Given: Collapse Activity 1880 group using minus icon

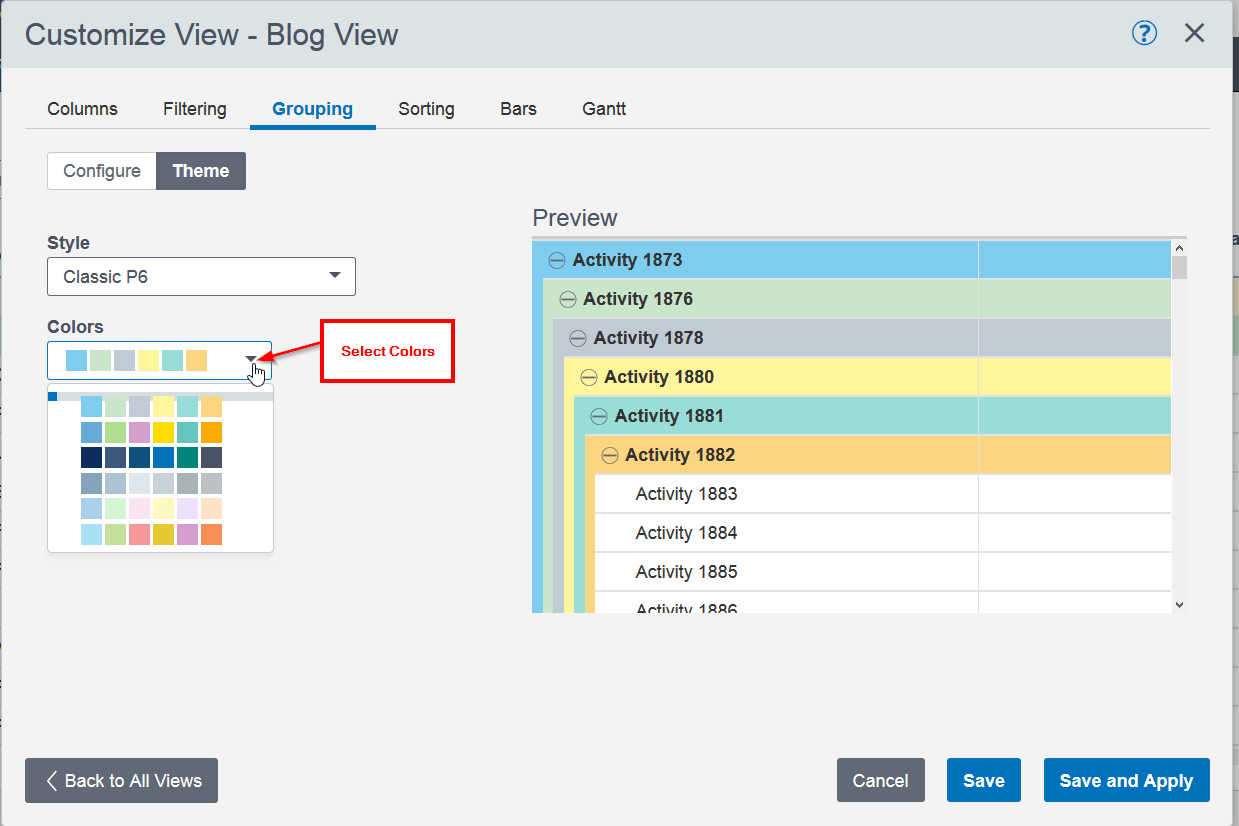Looking at the screenshot, I should click(x=589, y=377).
